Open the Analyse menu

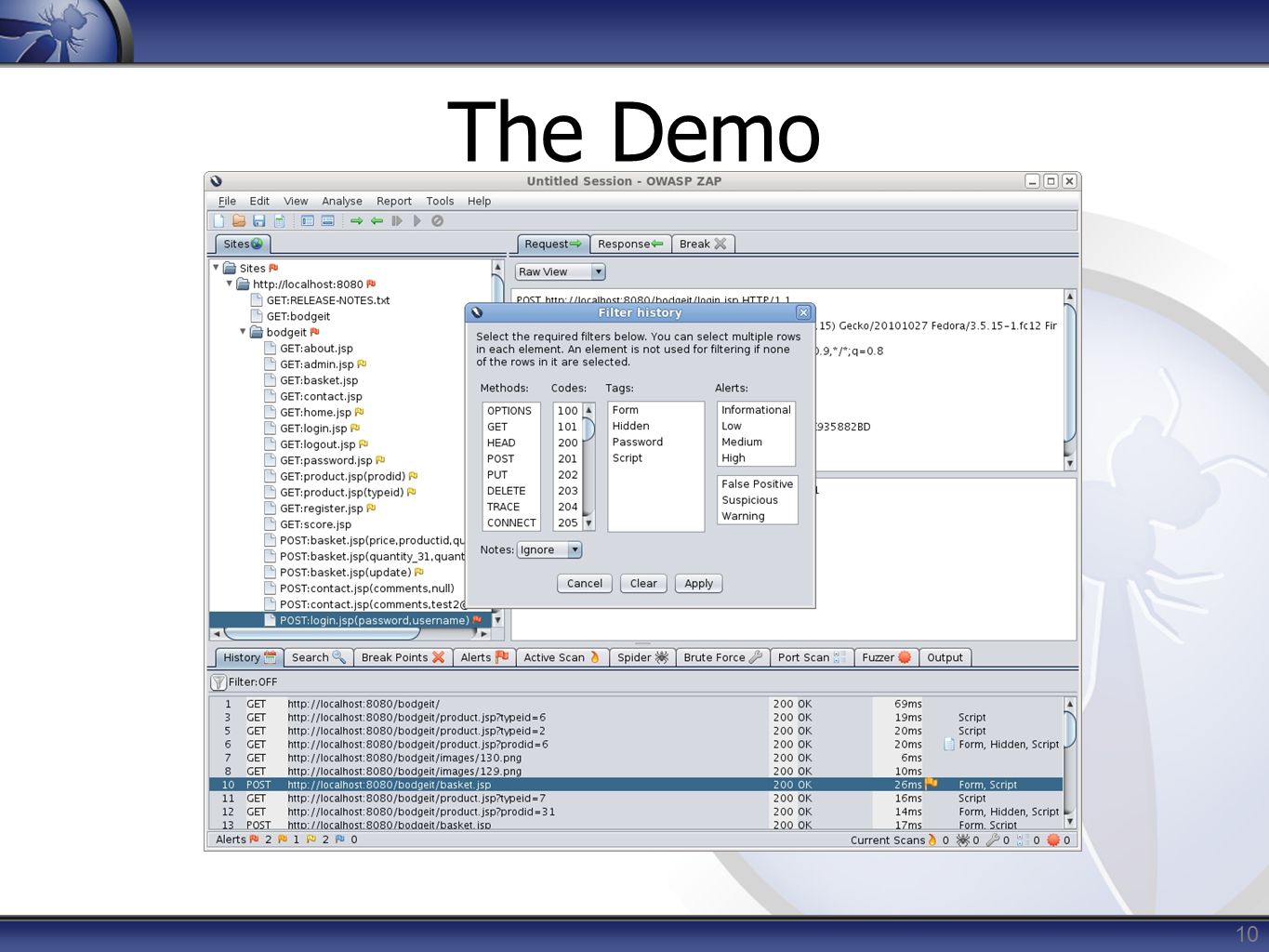[x=342, y=201]
